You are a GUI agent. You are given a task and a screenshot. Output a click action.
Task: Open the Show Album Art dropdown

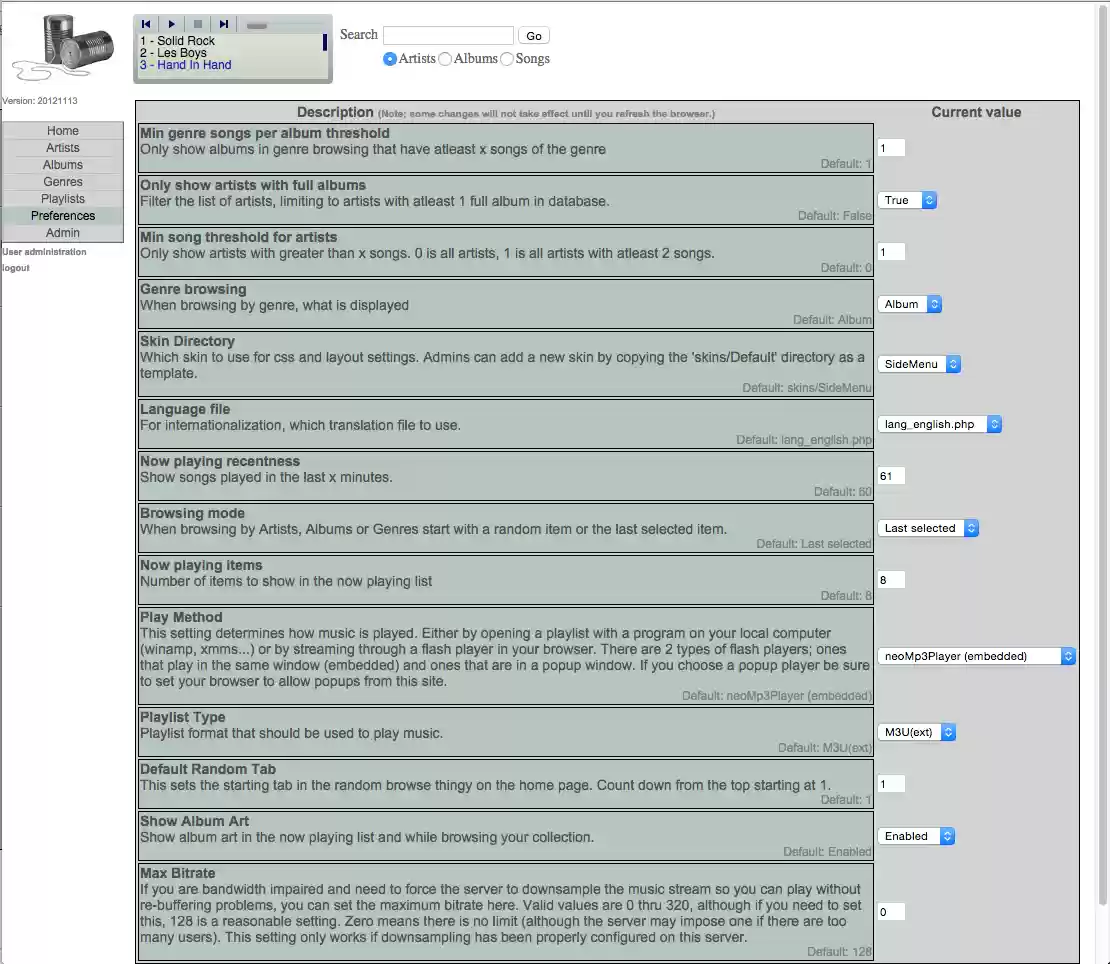point(915,836)
